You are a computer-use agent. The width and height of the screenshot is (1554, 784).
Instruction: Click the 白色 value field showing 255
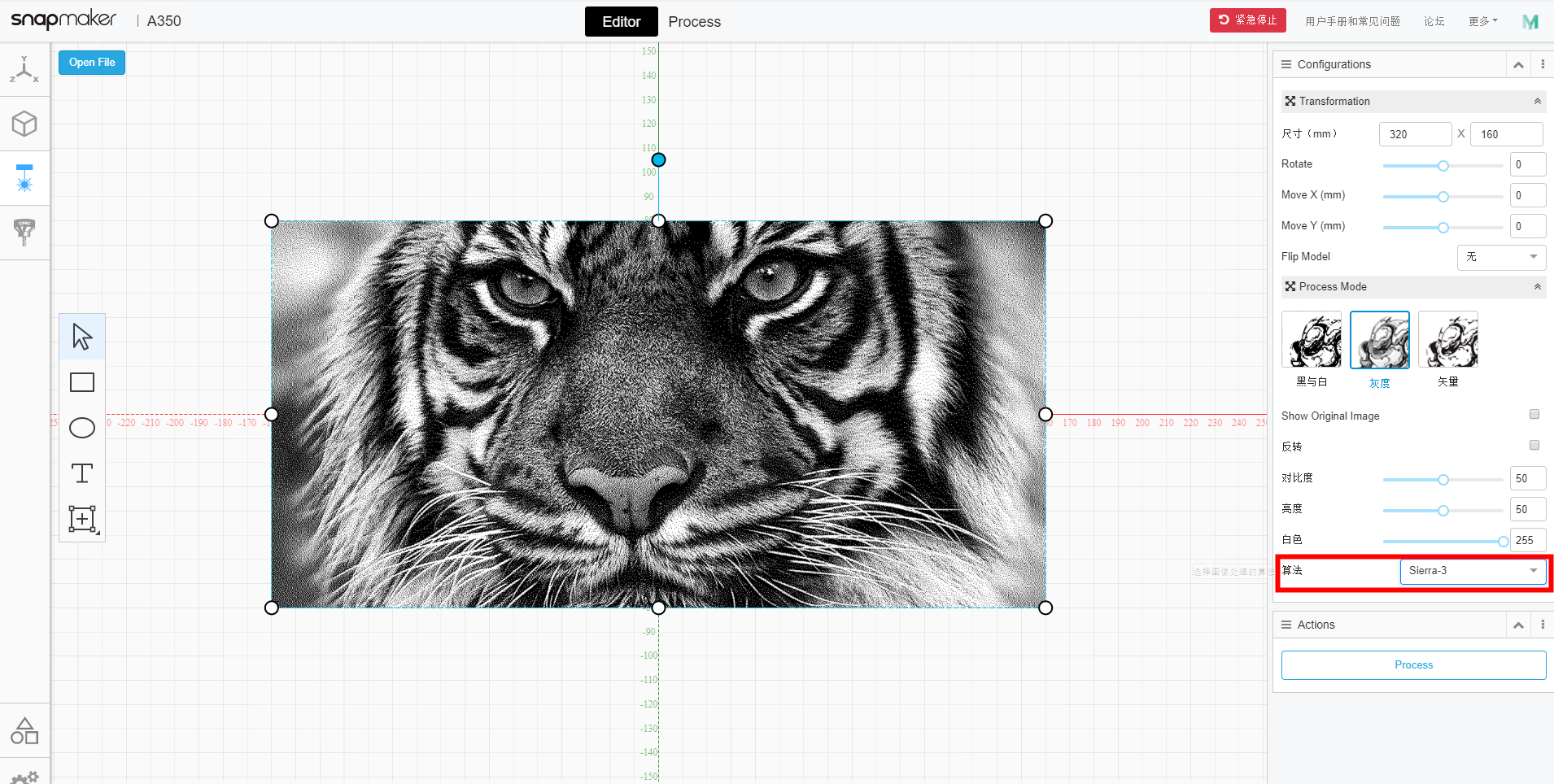(x=1528, y=540)
